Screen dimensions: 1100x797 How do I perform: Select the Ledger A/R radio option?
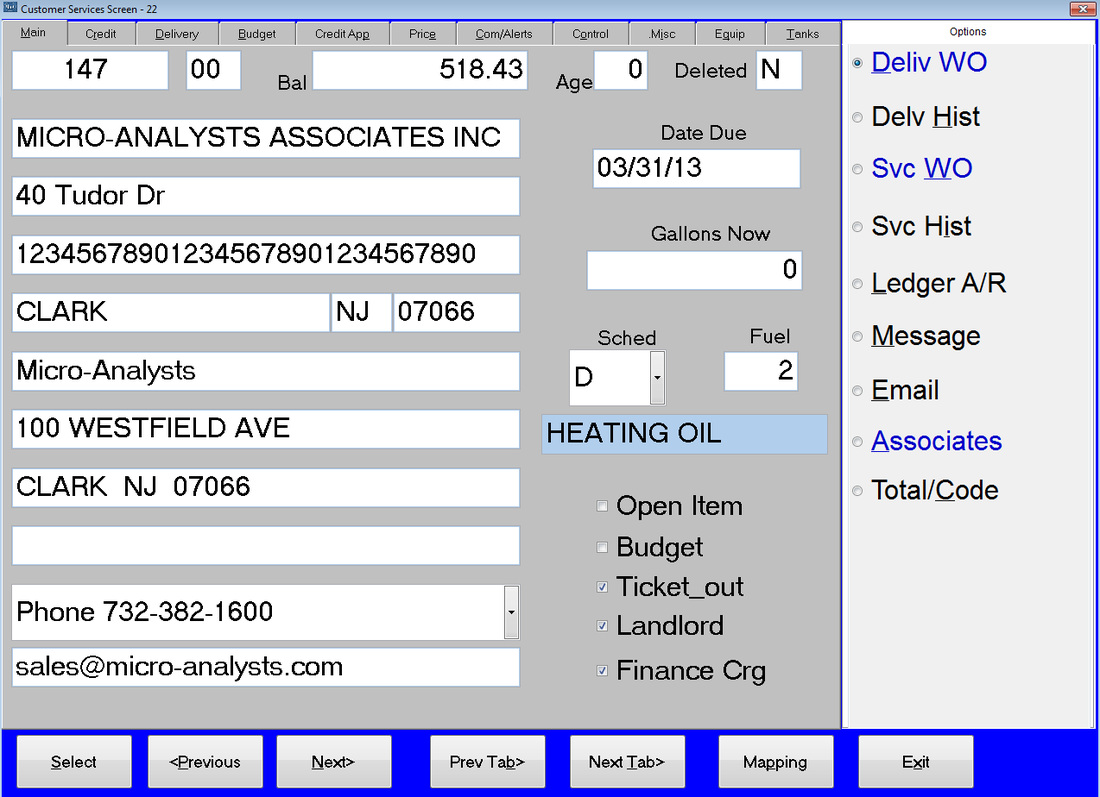point(857,284)
